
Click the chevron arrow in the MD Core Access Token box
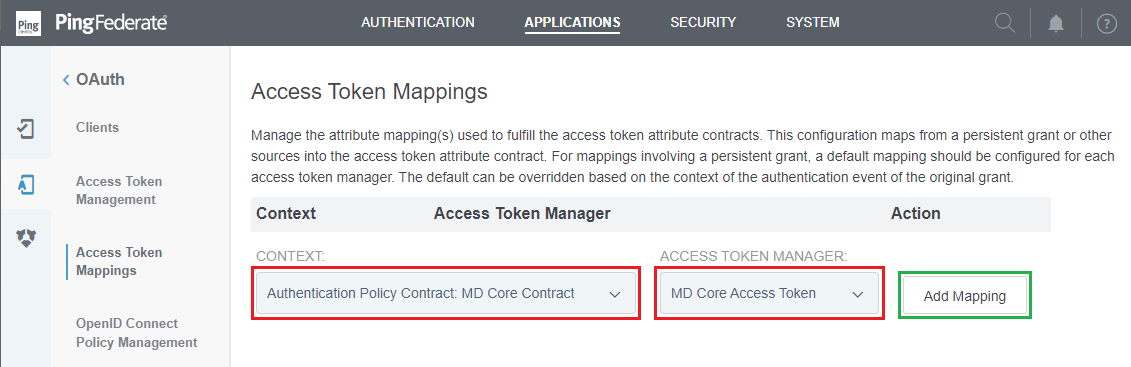pyautogui.click(x=858, y=294)
